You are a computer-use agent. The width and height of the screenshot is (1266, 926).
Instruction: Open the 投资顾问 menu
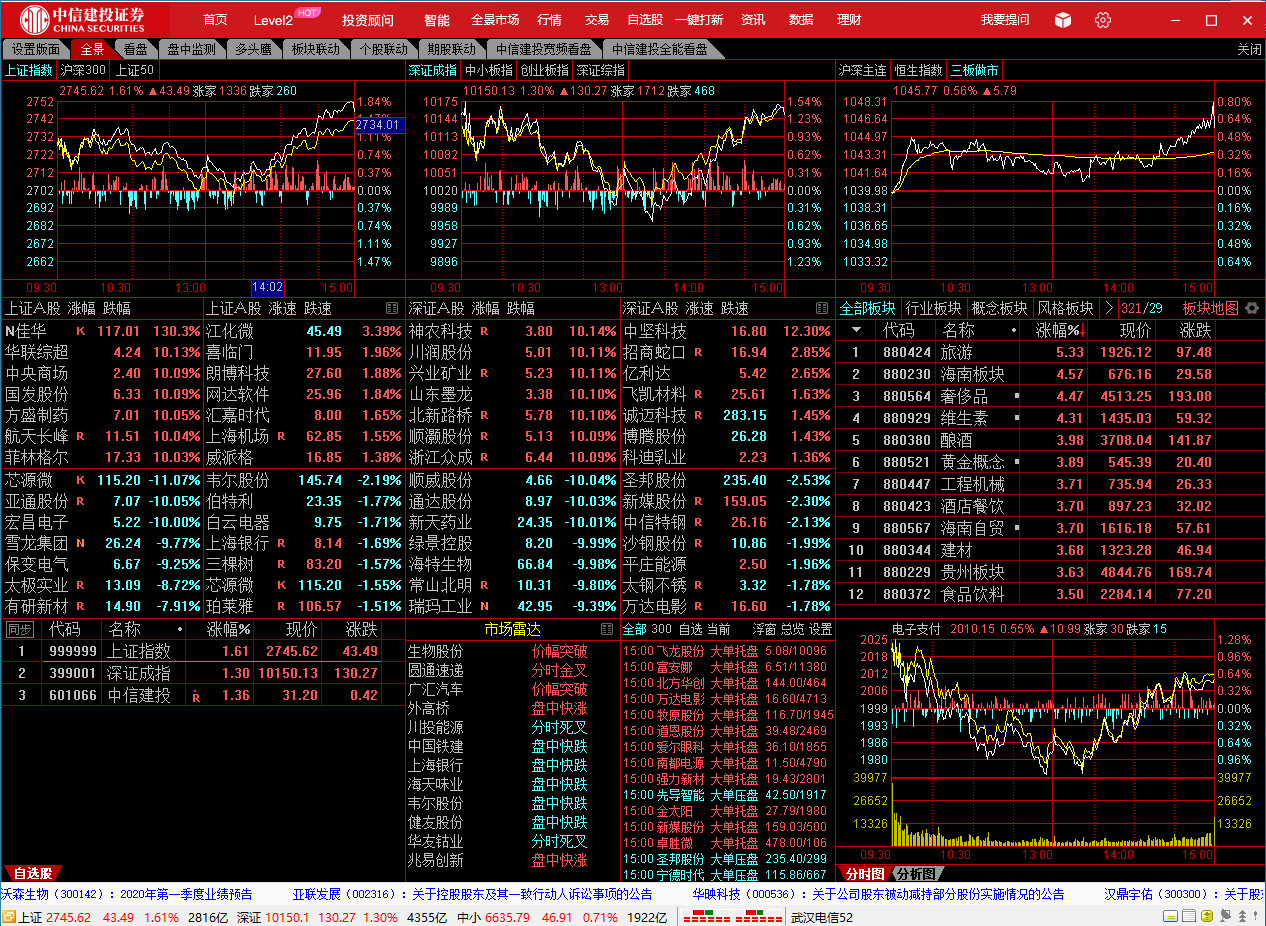point(368,20)
